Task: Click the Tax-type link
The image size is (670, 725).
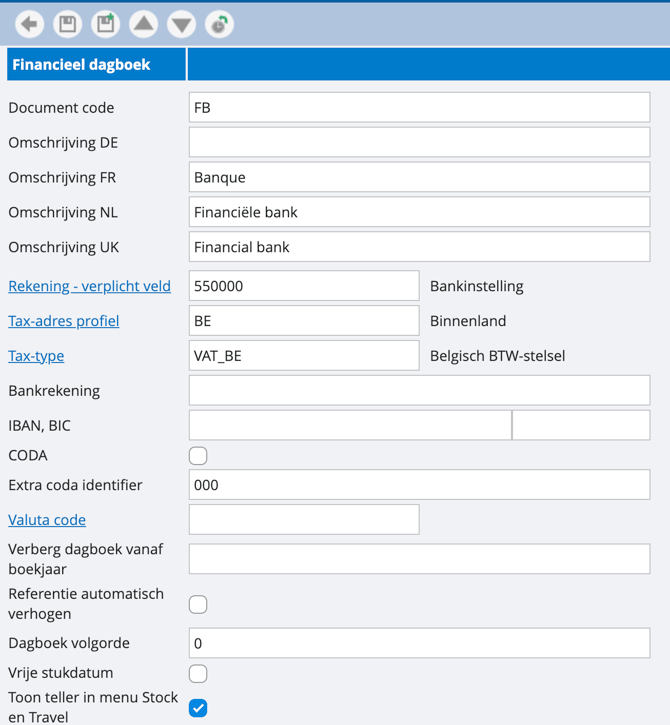Action: [x=36, y=355]
